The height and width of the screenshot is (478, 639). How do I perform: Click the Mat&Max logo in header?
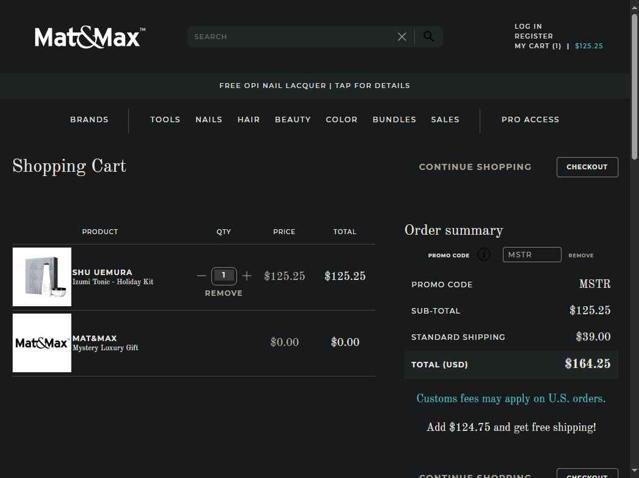click(90, 37)
